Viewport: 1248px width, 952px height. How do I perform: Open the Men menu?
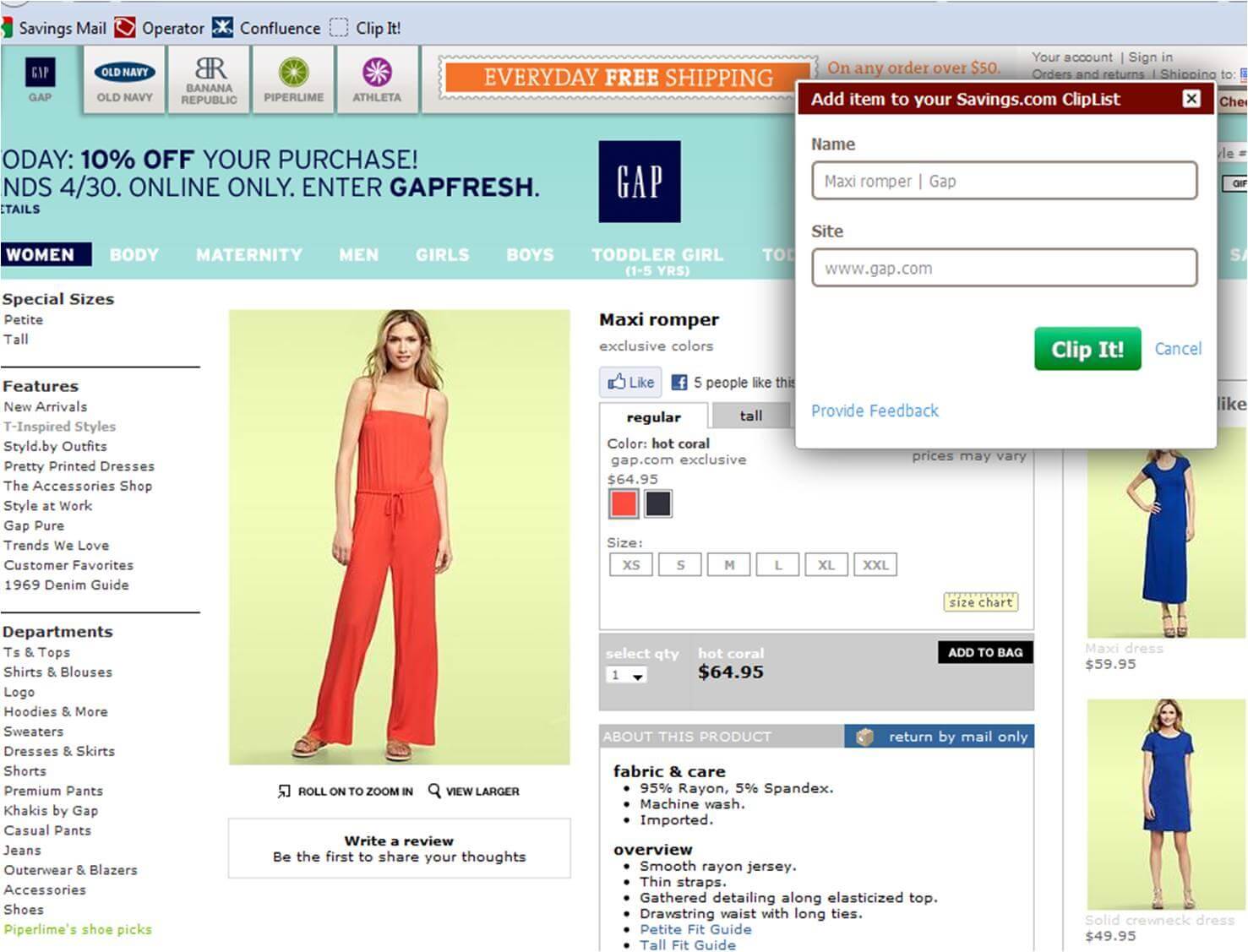(358, 254)
